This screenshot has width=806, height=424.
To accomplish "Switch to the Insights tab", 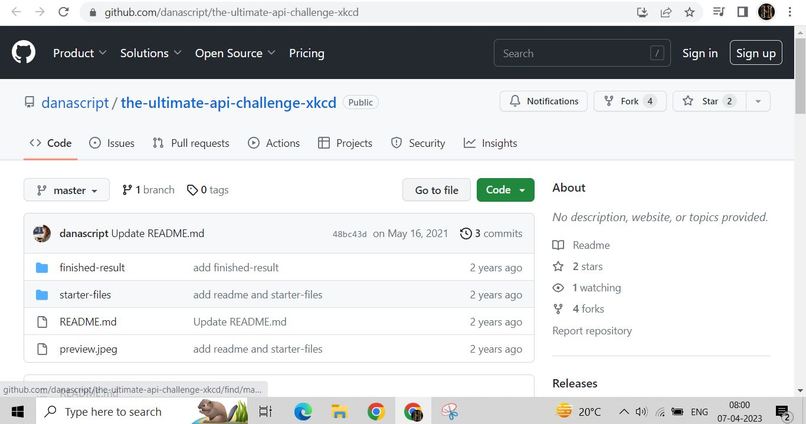I will tap(490, 143).
